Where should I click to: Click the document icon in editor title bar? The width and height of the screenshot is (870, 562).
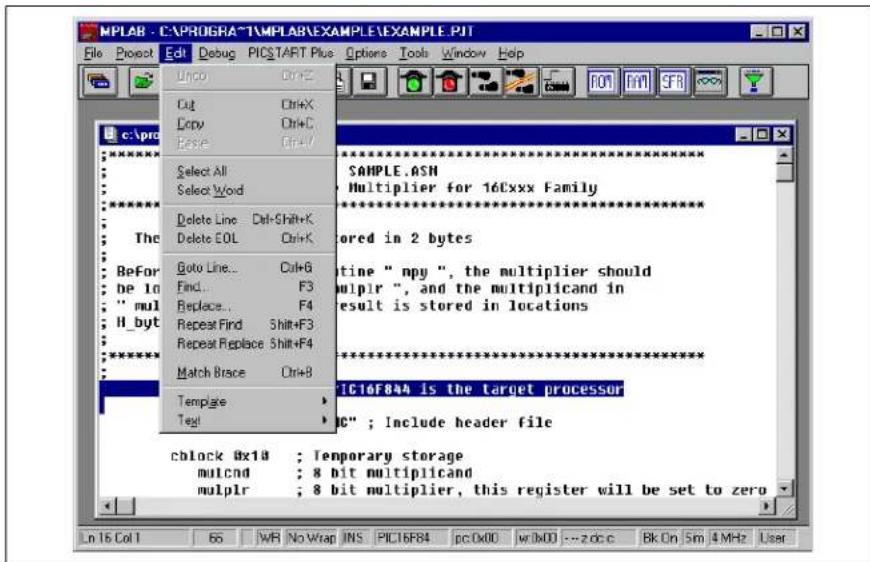tap(110, 134)
